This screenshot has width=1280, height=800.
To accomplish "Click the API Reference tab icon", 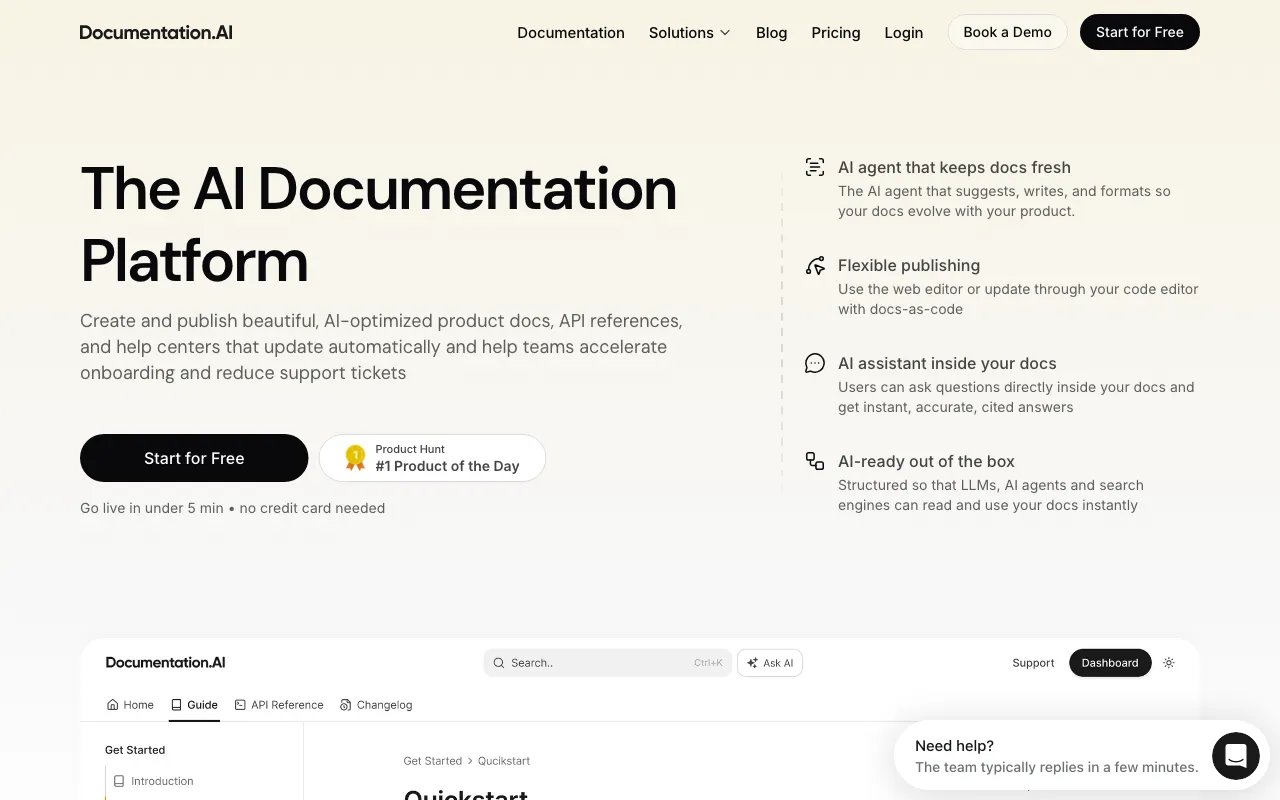I will click(240, 705).
